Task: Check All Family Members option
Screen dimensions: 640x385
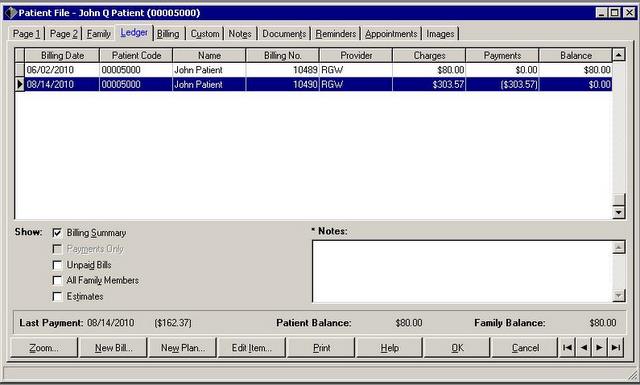Action: point(57,280)
